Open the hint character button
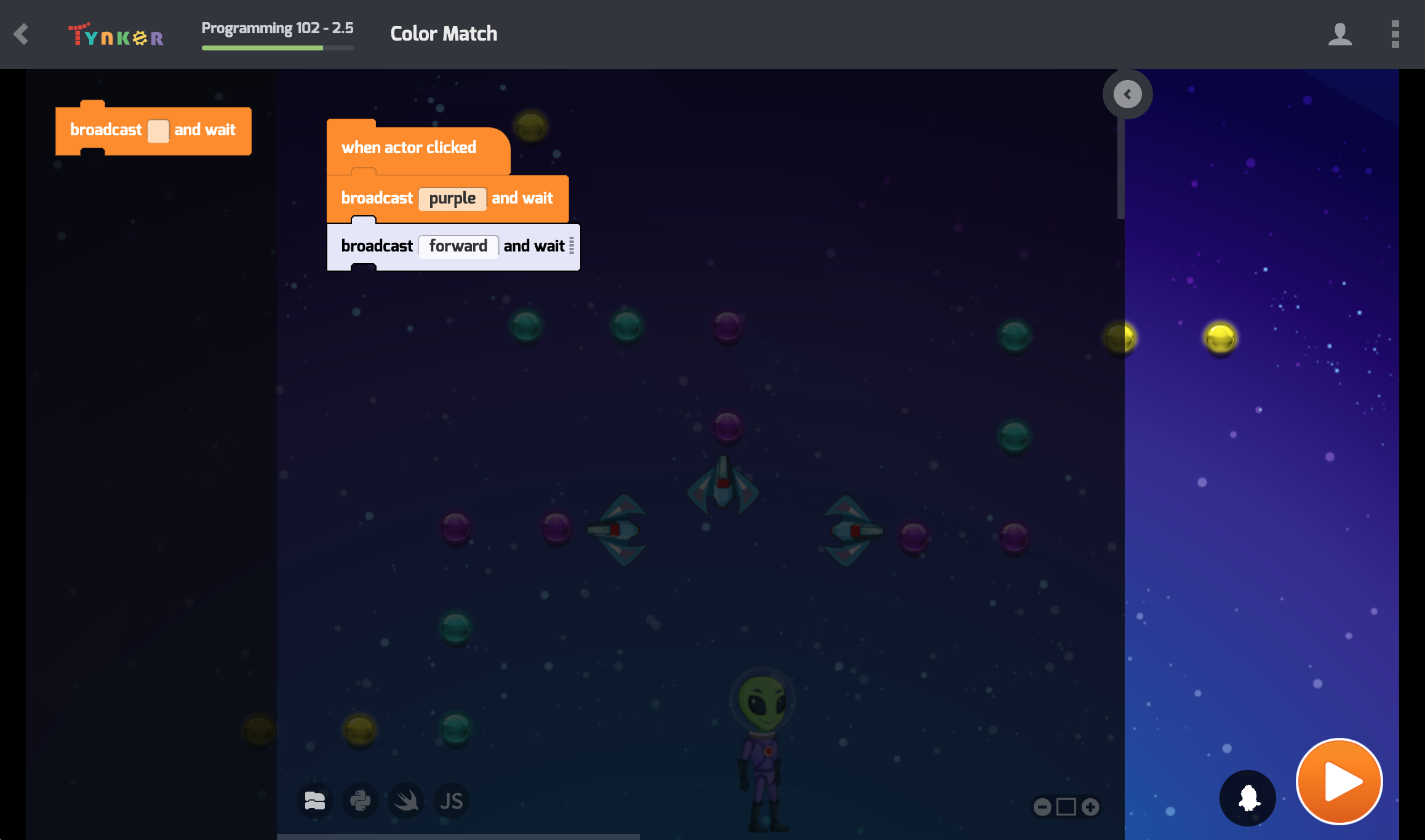Viewport: 1425px width, 840px height. click(x=1248, y=798)
